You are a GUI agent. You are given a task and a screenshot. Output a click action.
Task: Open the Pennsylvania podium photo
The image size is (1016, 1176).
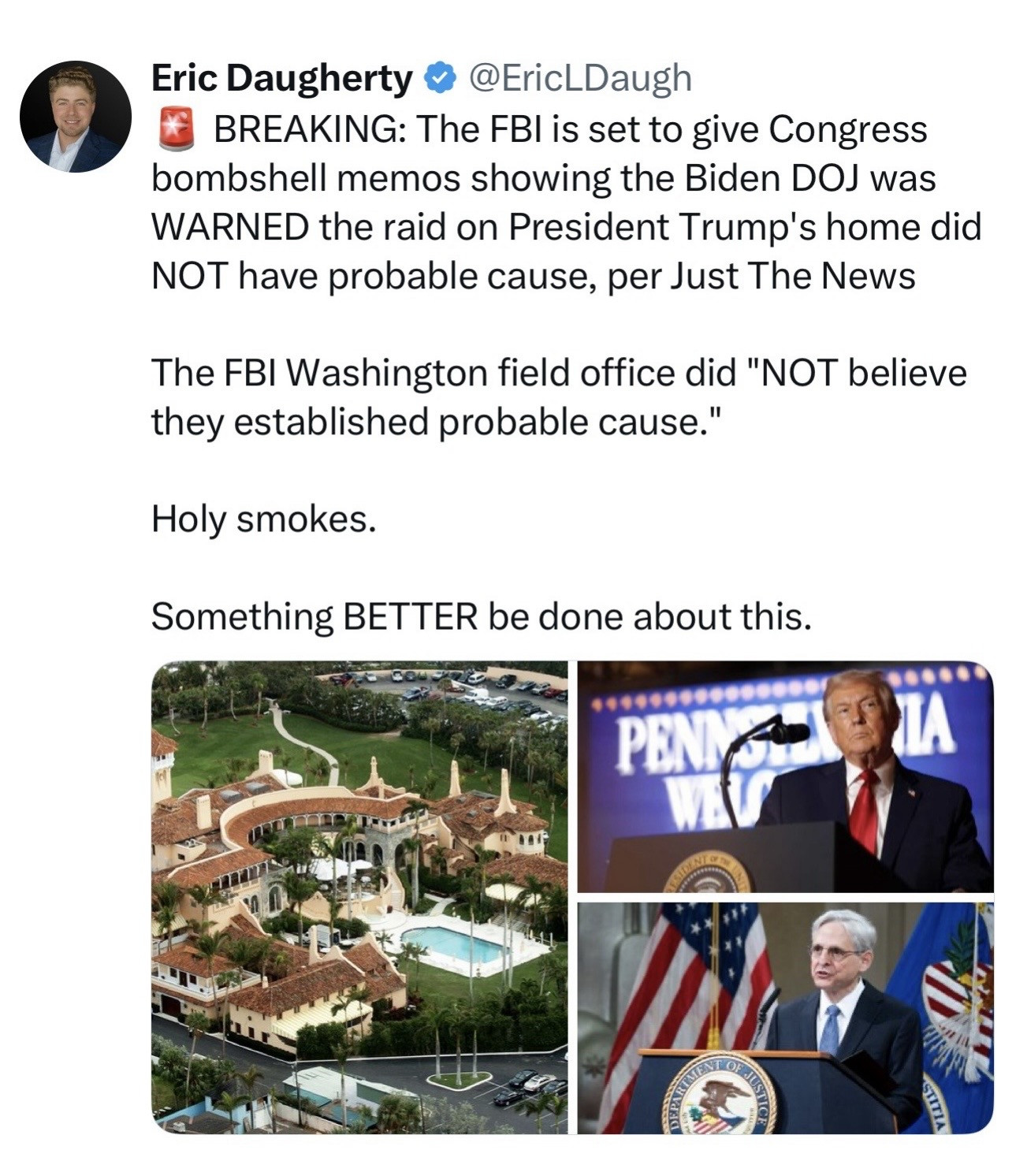tap(785, 776)
